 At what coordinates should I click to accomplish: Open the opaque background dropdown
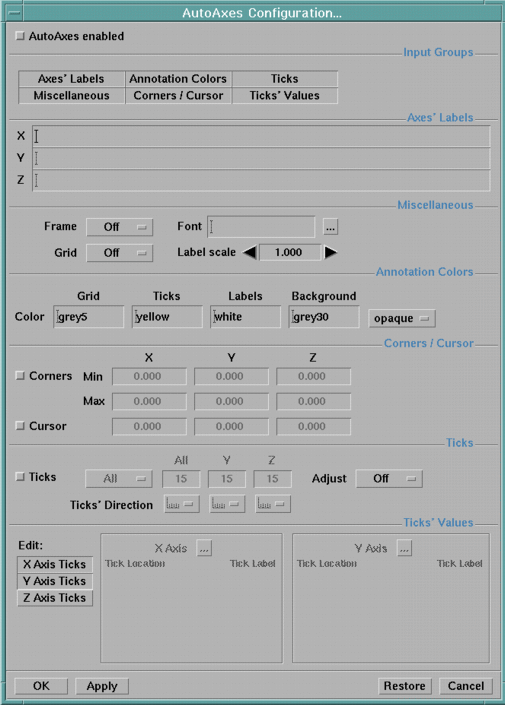pos(402,318)
